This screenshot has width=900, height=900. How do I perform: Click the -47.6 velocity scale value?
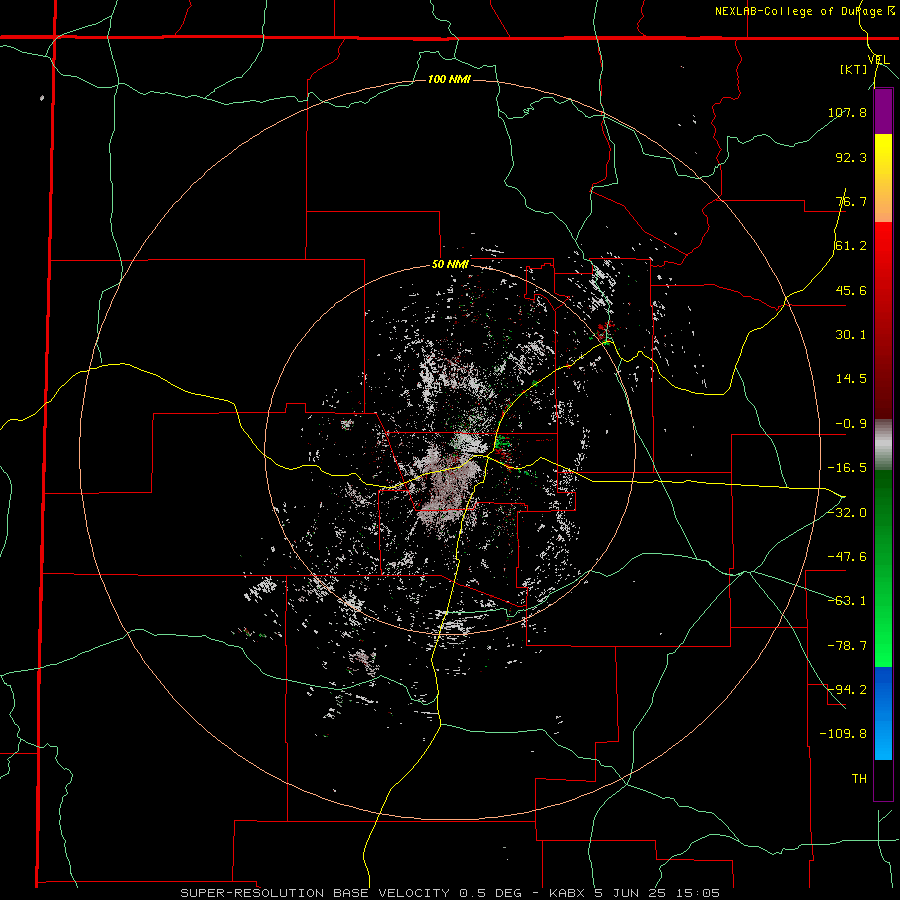pyautogui.click(x=847, y=557)
